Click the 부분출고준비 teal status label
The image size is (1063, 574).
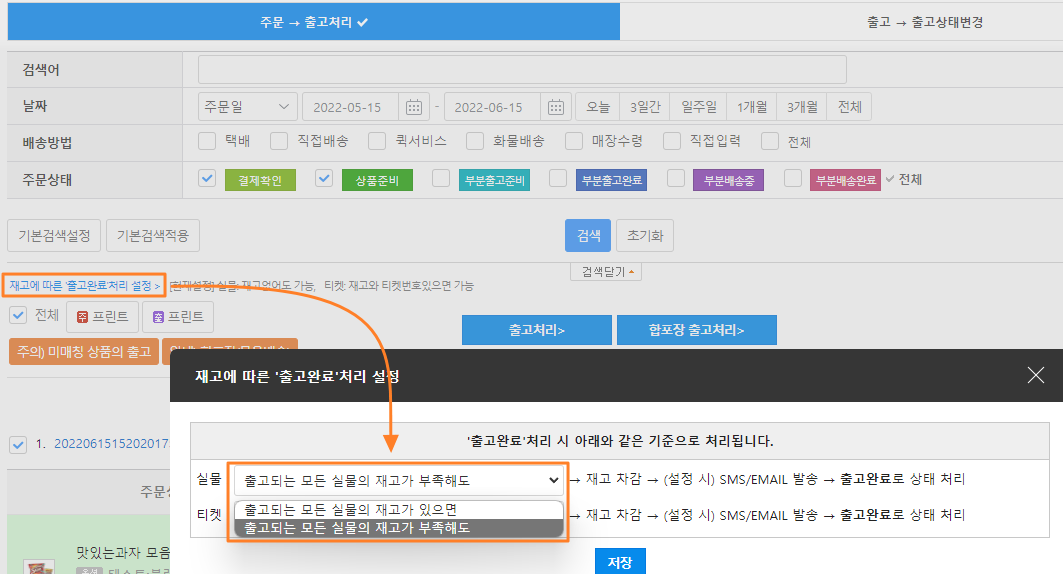point(494,180)
